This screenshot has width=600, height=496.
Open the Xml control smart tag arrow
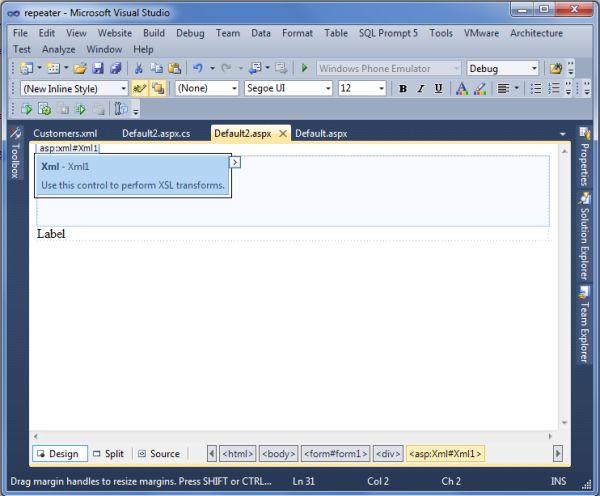pos(235,162)
